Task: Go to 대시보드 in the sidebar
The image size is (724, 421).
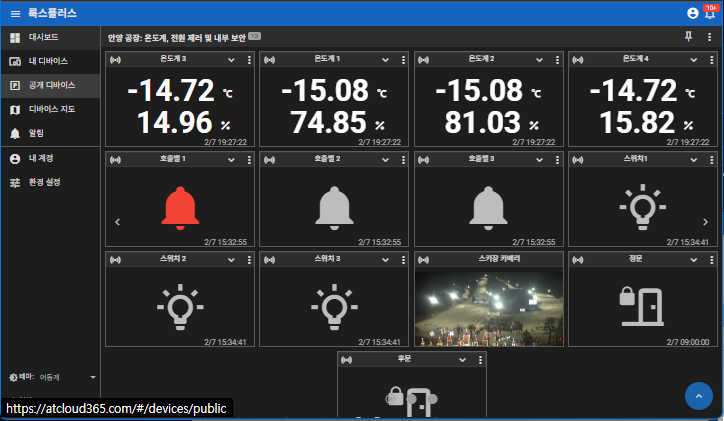Action: tap(42, 37)
